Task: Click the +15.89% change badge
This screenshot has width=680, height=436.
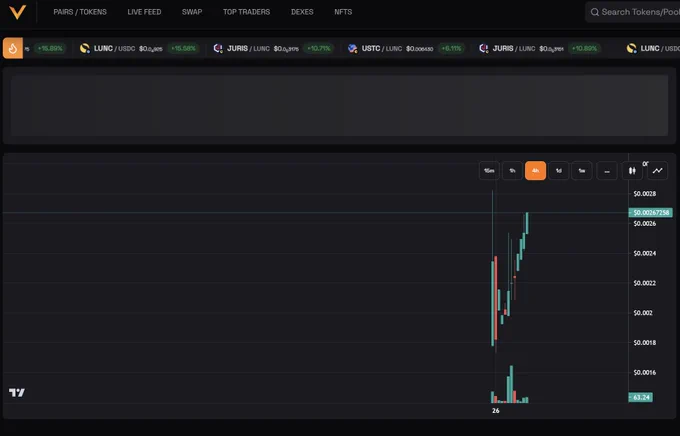Action: click(x=50, y=48)
